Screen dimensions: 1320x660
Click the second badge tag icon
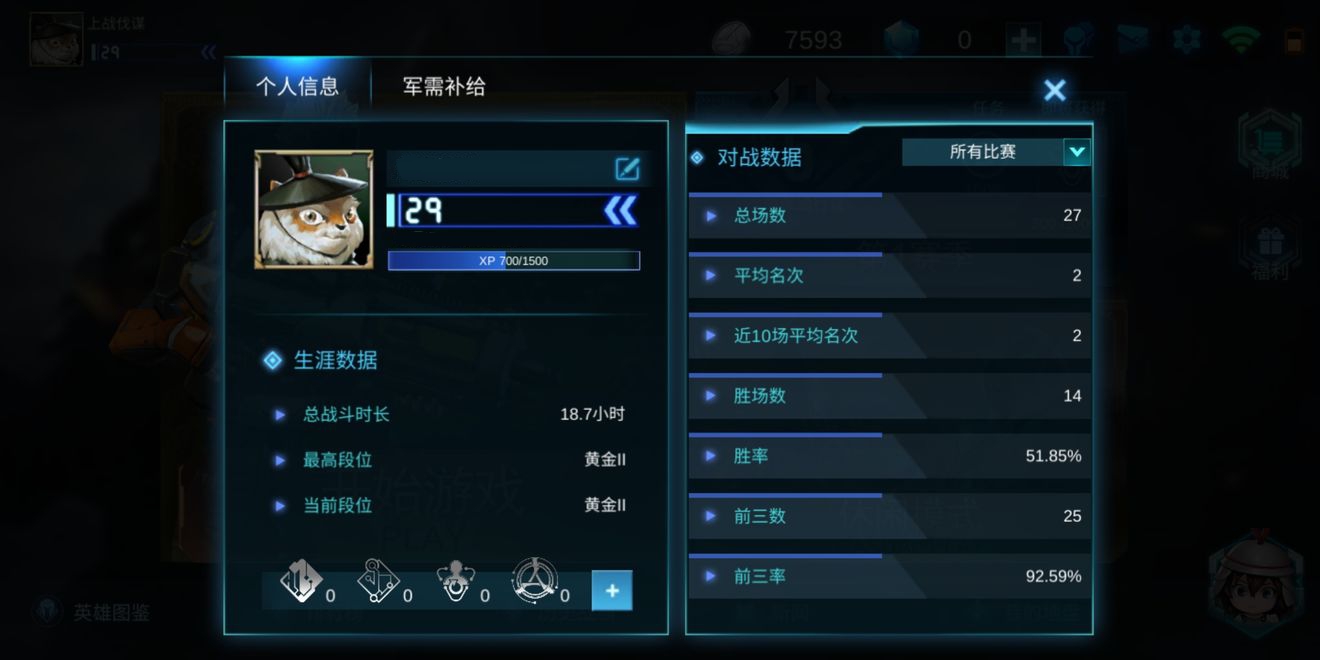(378, 581)
